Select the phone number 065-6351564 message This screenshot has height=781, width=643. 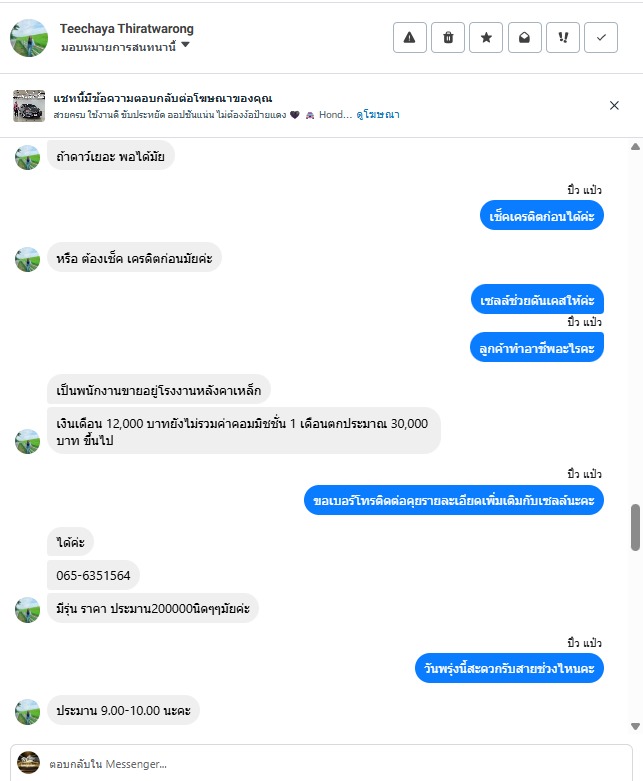93,575
